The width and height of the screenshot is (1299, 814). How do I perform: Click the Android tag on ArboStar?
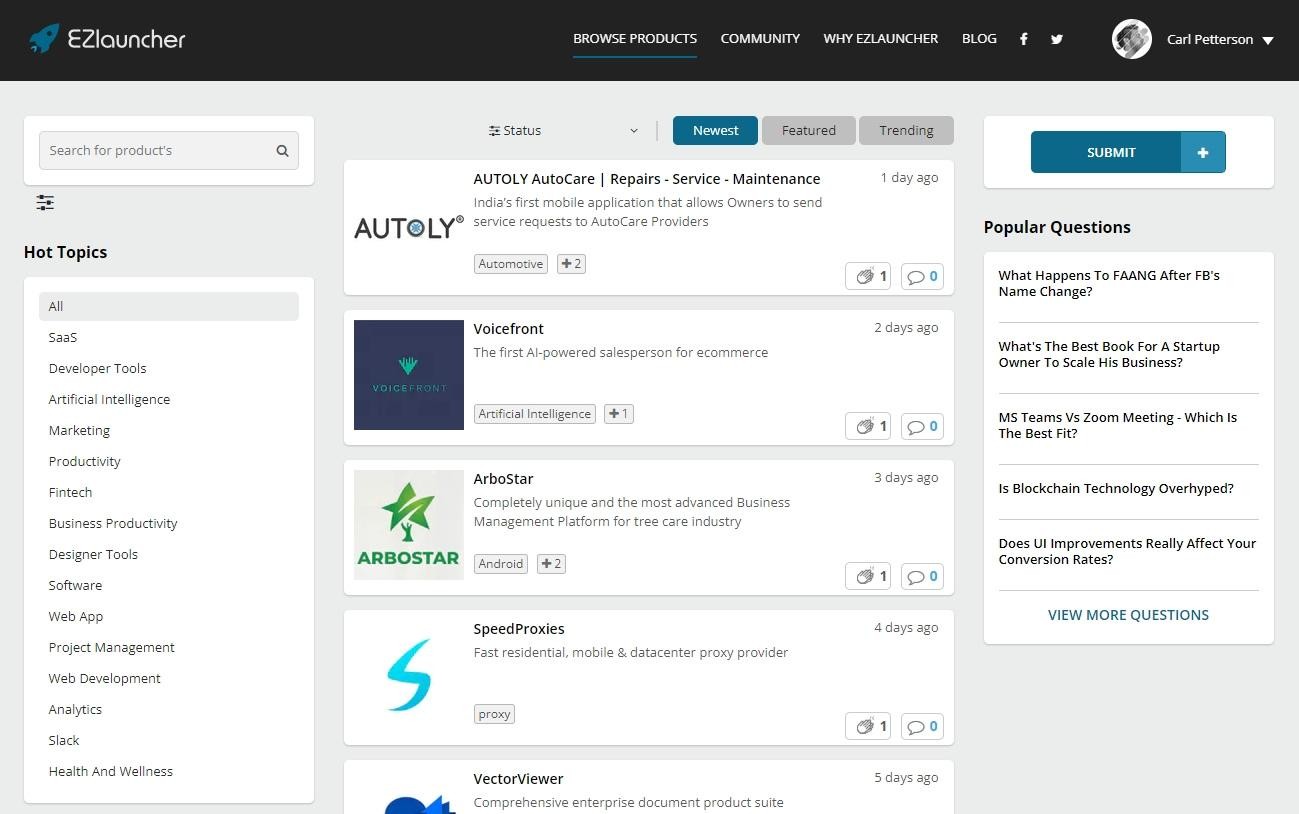pos(501,564)
